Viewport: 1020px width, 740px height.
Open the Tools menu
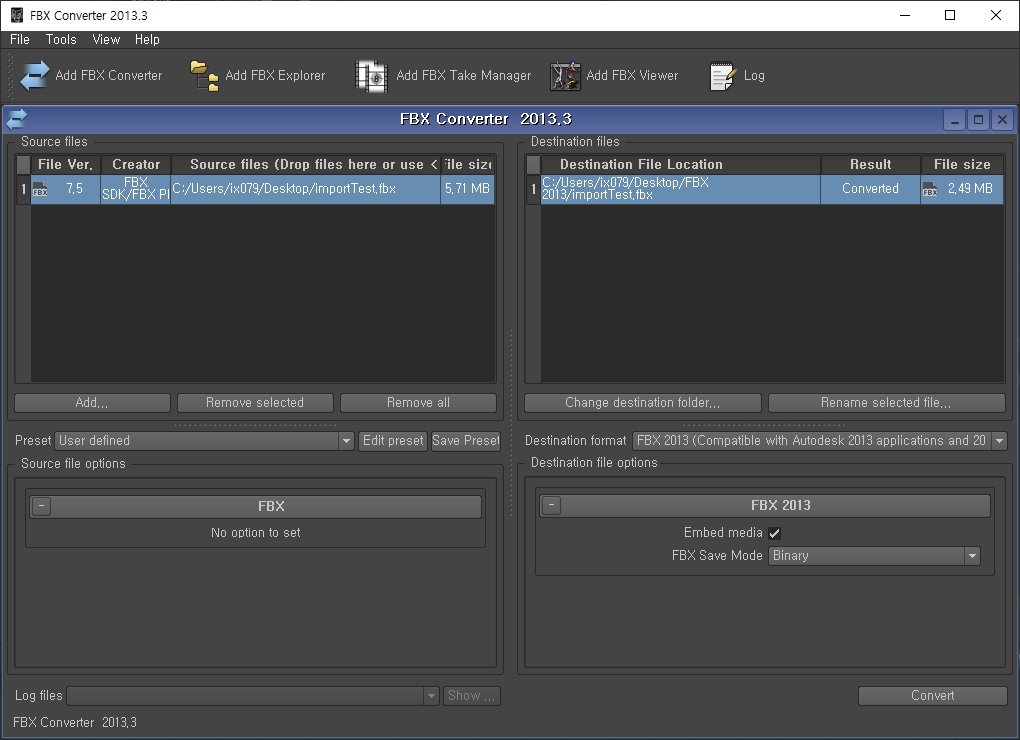[61, 40]
